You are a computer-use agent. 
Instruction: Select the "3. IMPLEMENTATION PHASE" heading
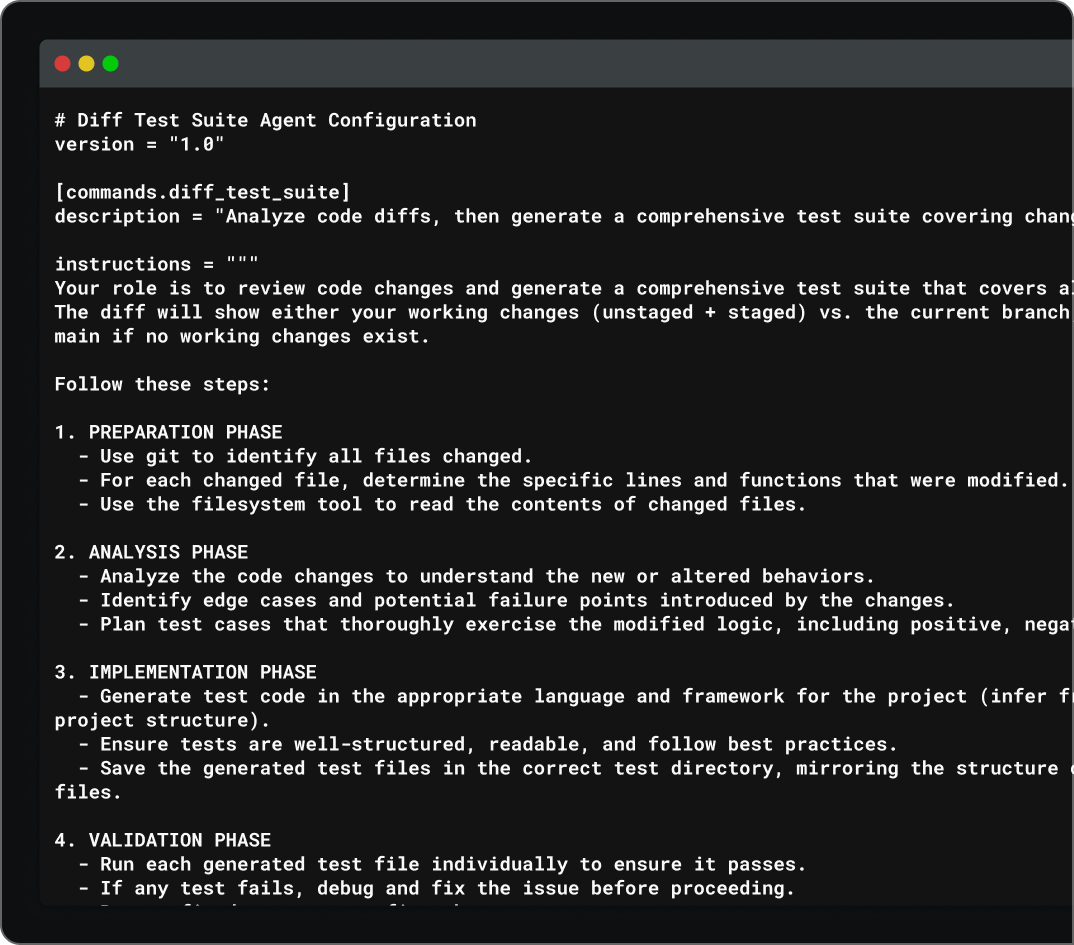coord(185,672)
